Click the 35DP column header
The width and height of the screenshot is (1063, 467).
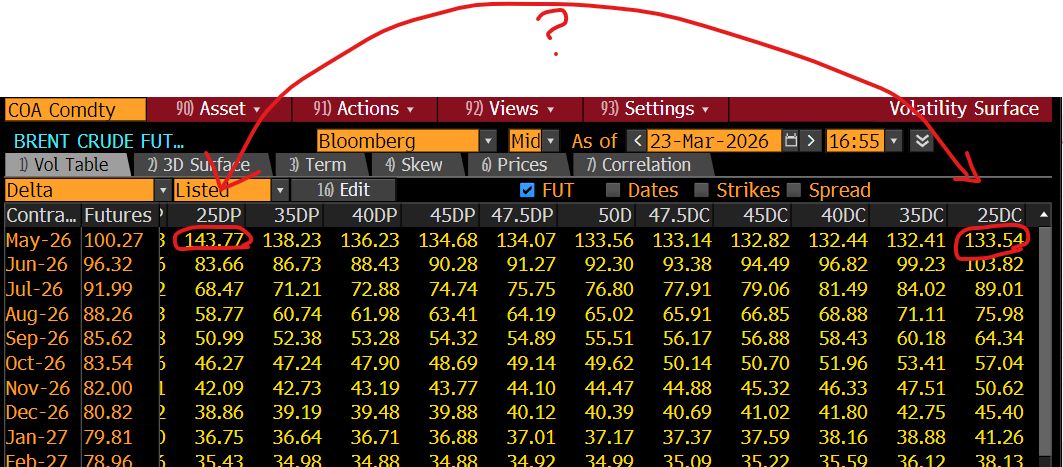tap(285, 216)
